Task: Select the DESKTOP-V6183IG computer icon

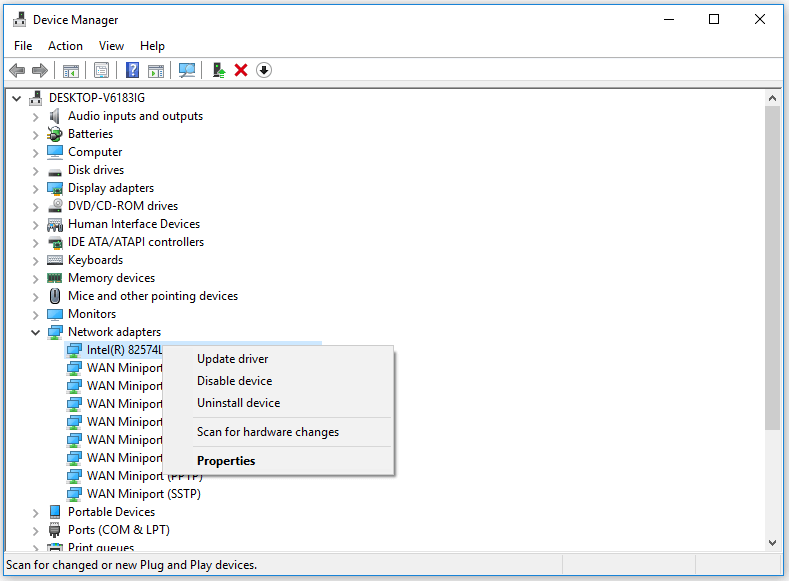Action: tap(35, 98)
